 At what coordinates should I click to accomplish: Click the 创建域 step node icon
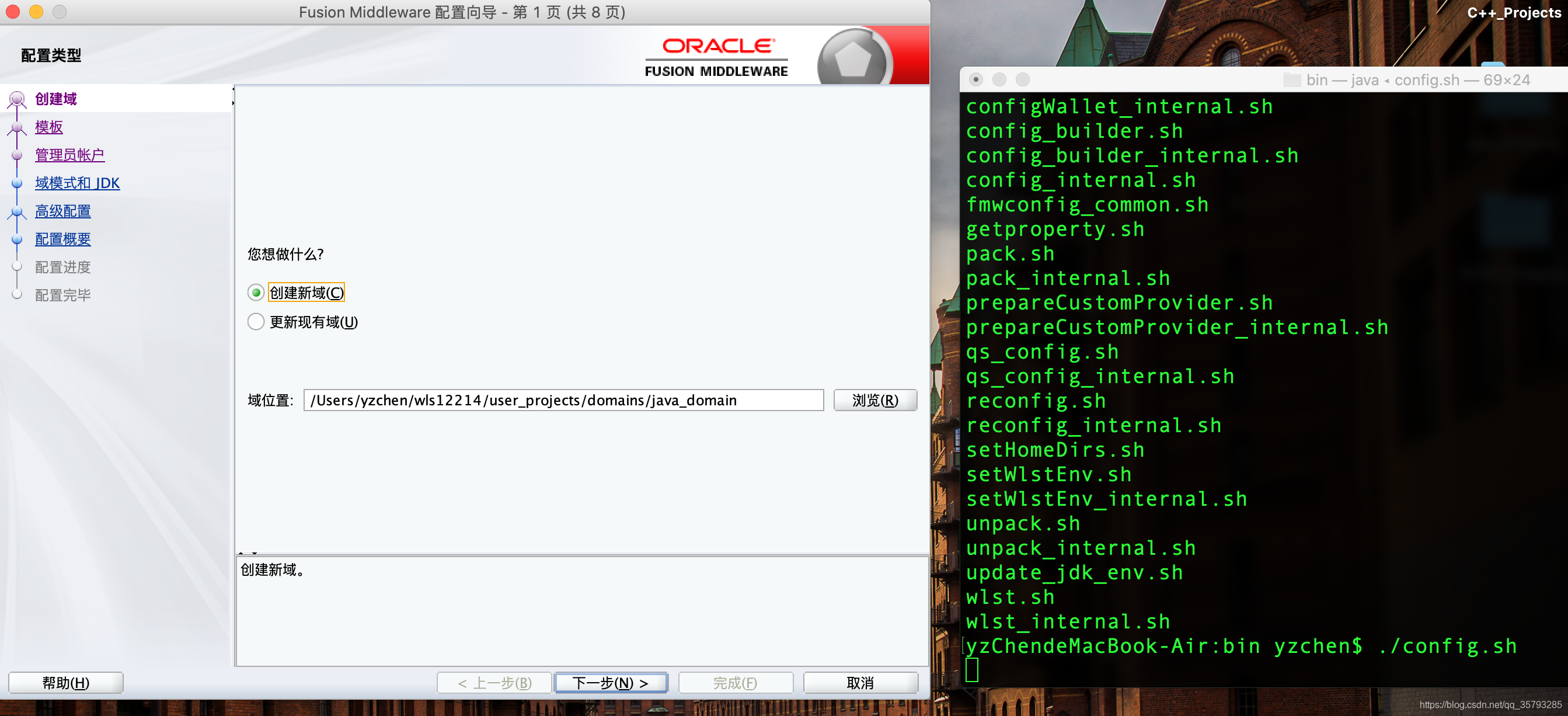[17, 99]
